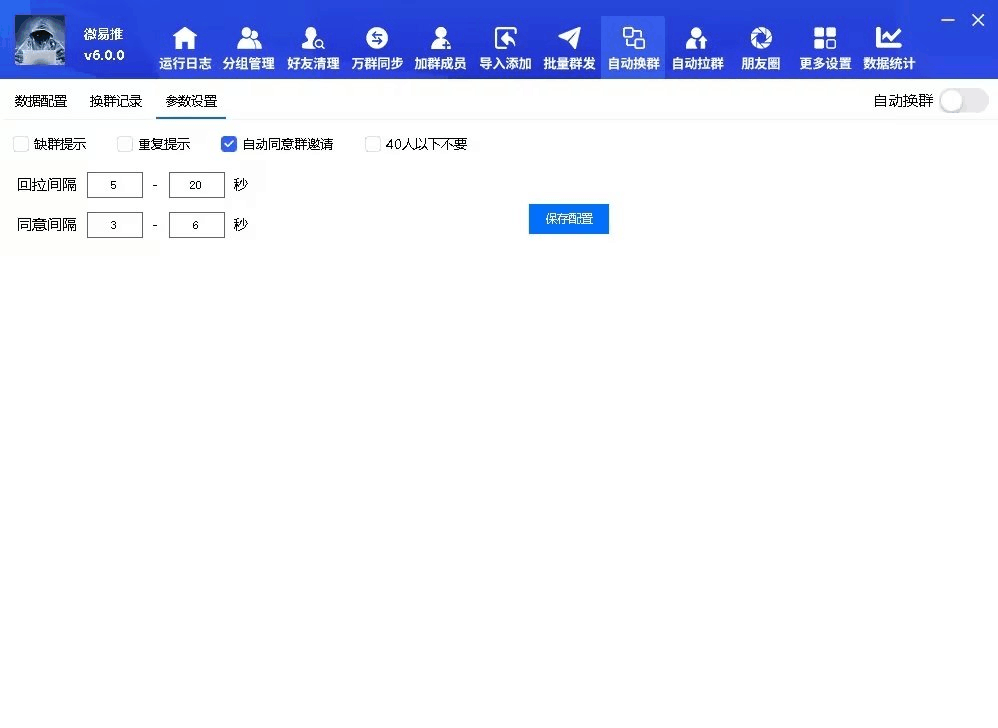998x728 pixels.
Task: Open 更多设置 grid icon
Action: click(x=825, y=40)
